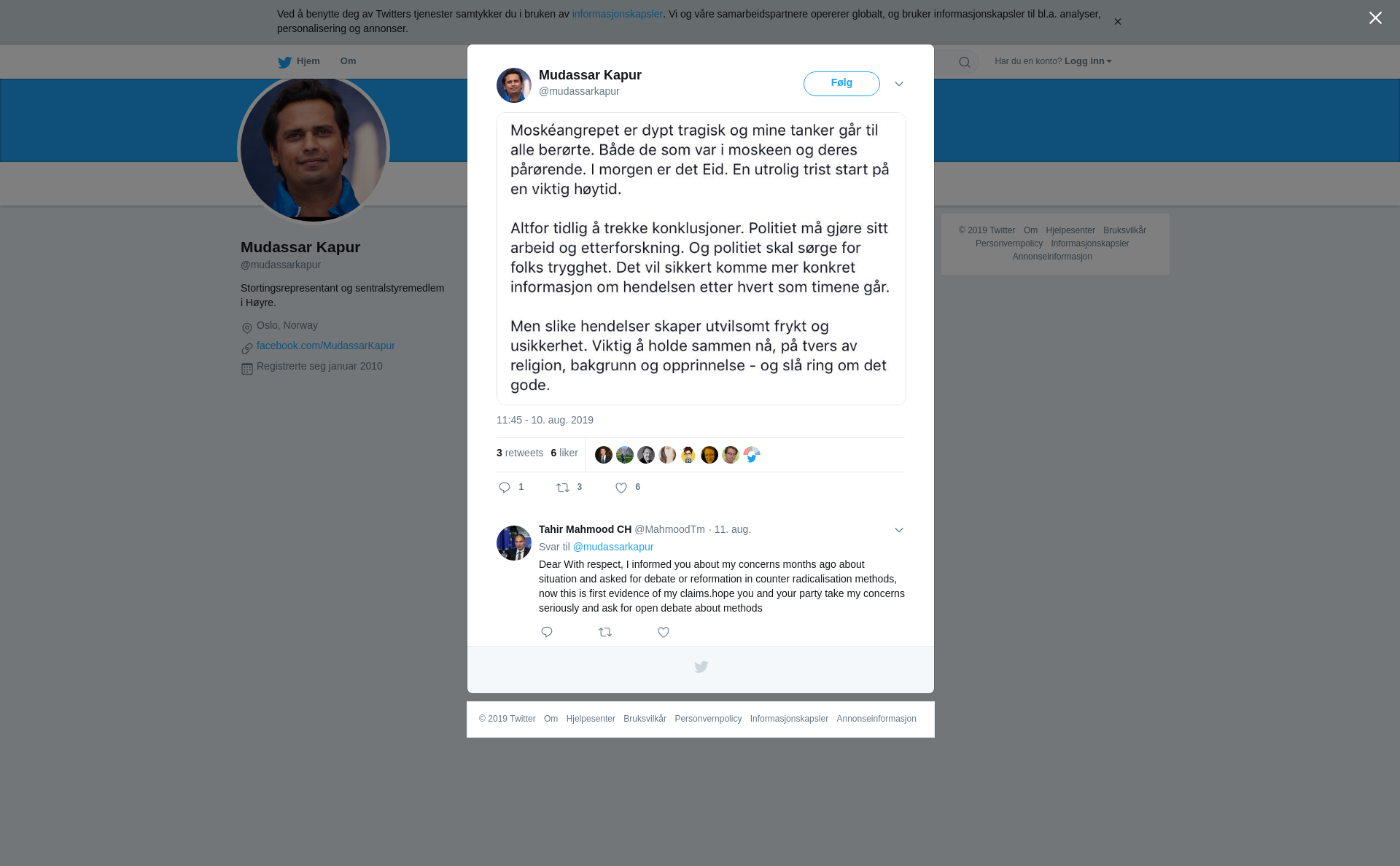Click the search magnifier icon in the header
This screenshot has width=1400, height=866.
(x=965, y=62)
